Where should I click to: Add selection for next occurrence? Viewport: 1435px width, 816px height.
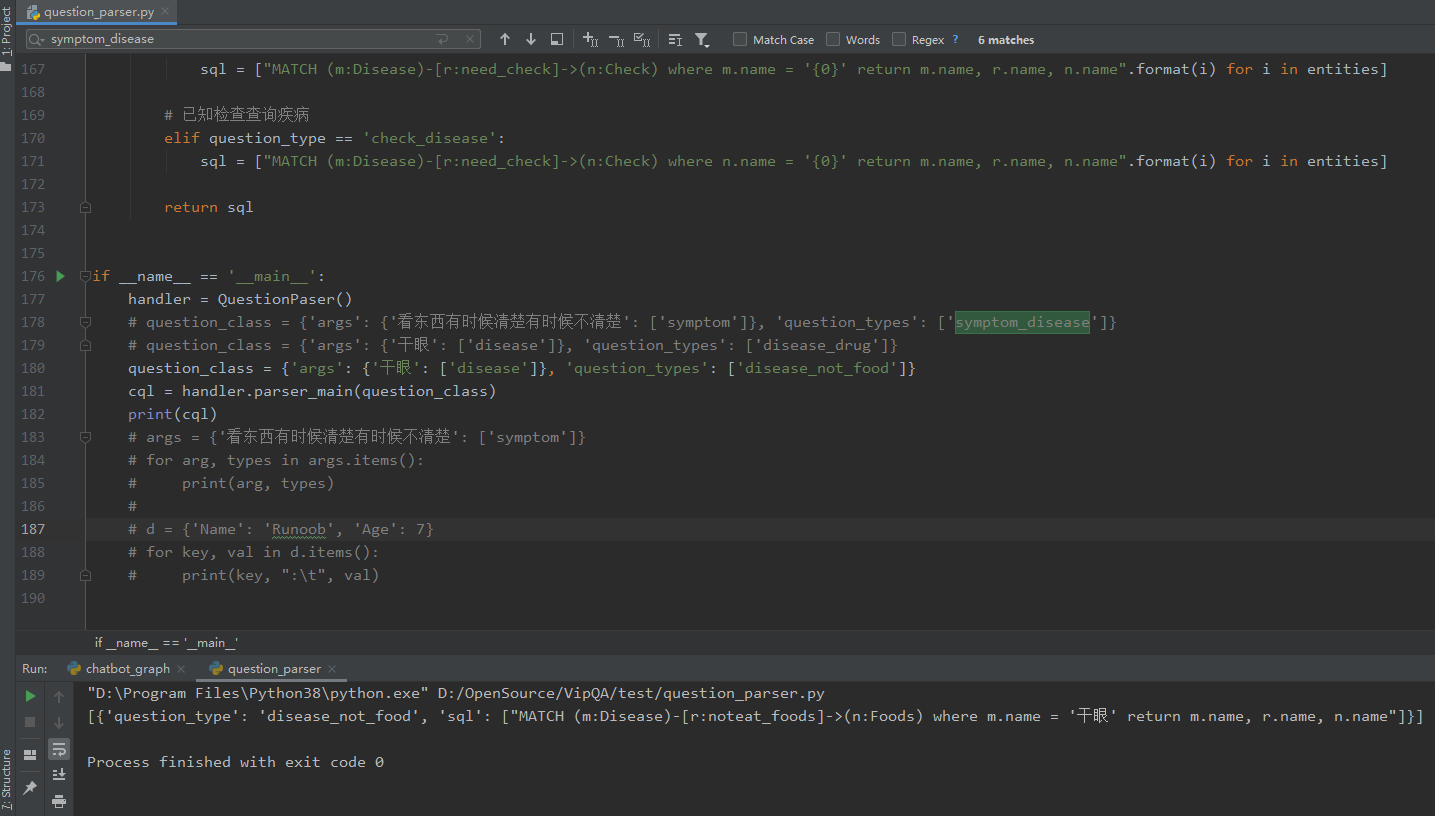click(590, 39)
